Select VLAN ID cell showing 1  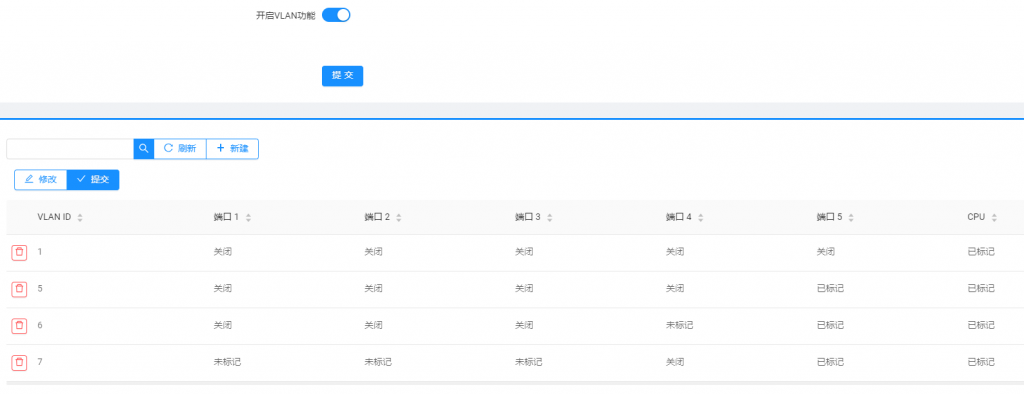click(39, 252)
